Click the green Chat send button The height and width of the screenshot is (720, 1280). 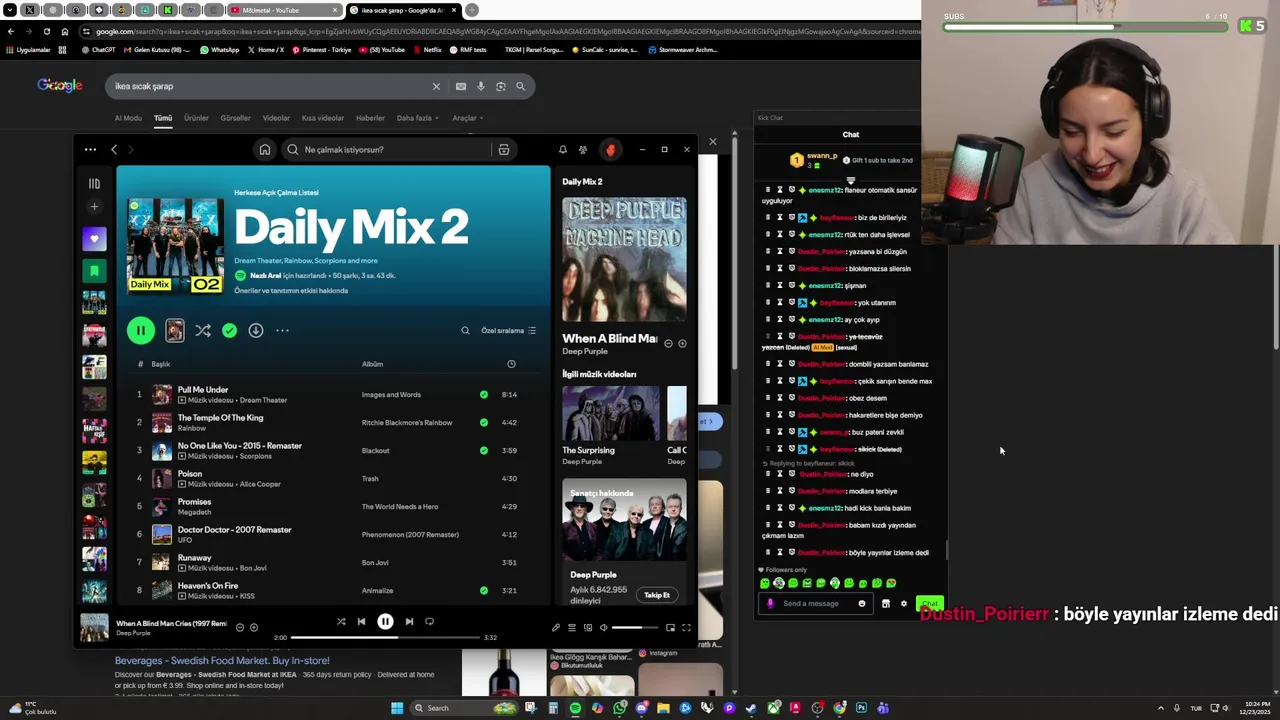point(929,604)
